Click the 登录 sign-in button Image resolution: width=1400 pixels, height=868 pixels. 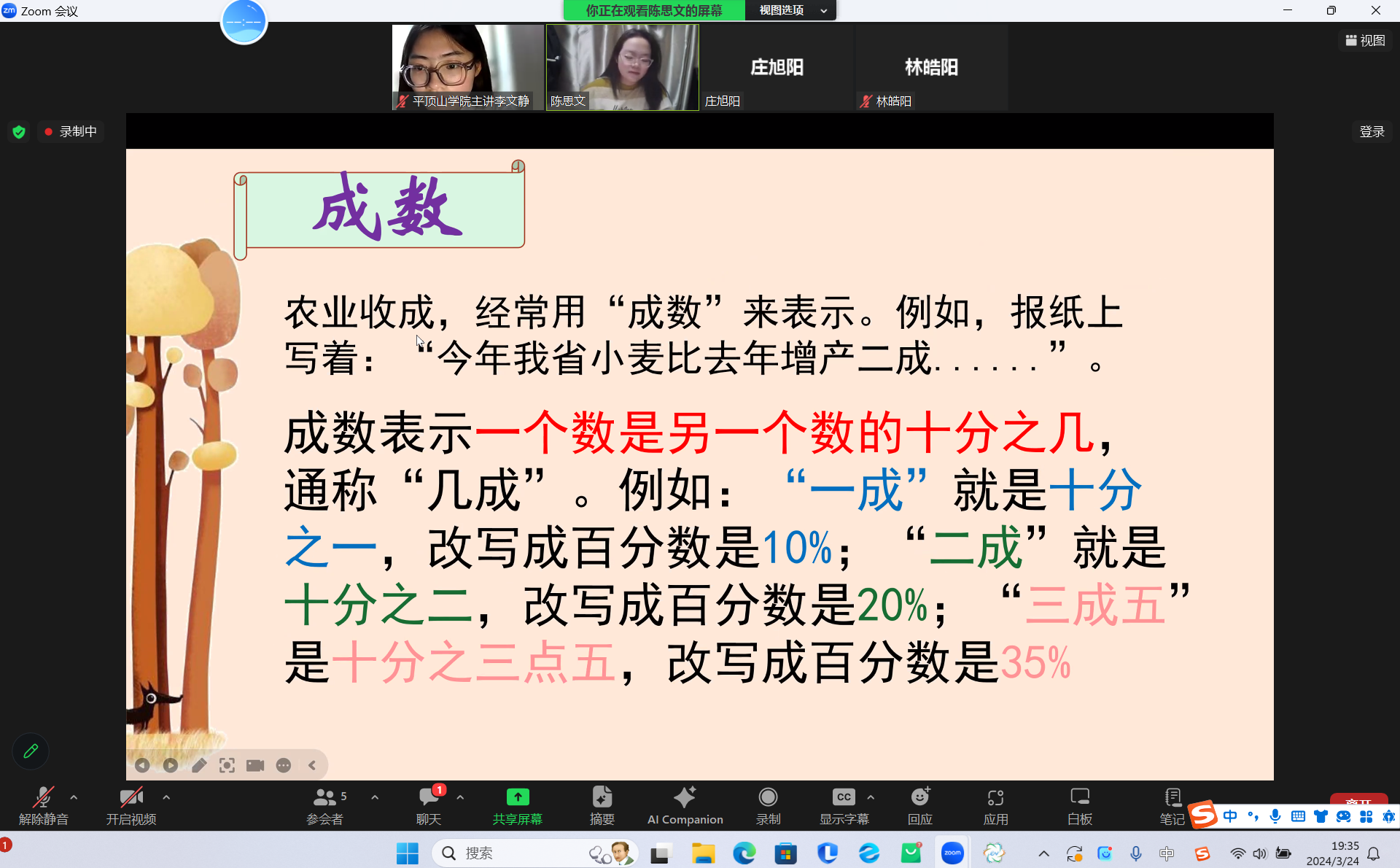coord(1372,131)
